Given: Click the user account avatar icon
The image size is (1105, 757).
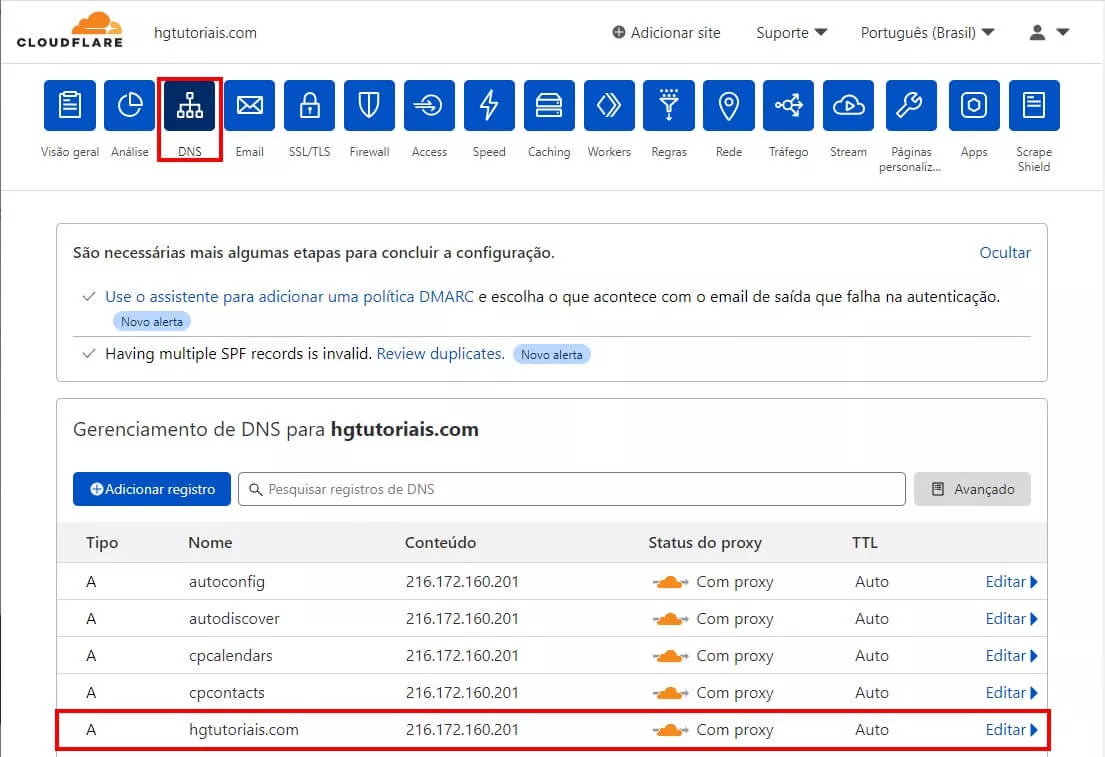Looking at the screenshot, I should coord(1037,32).
